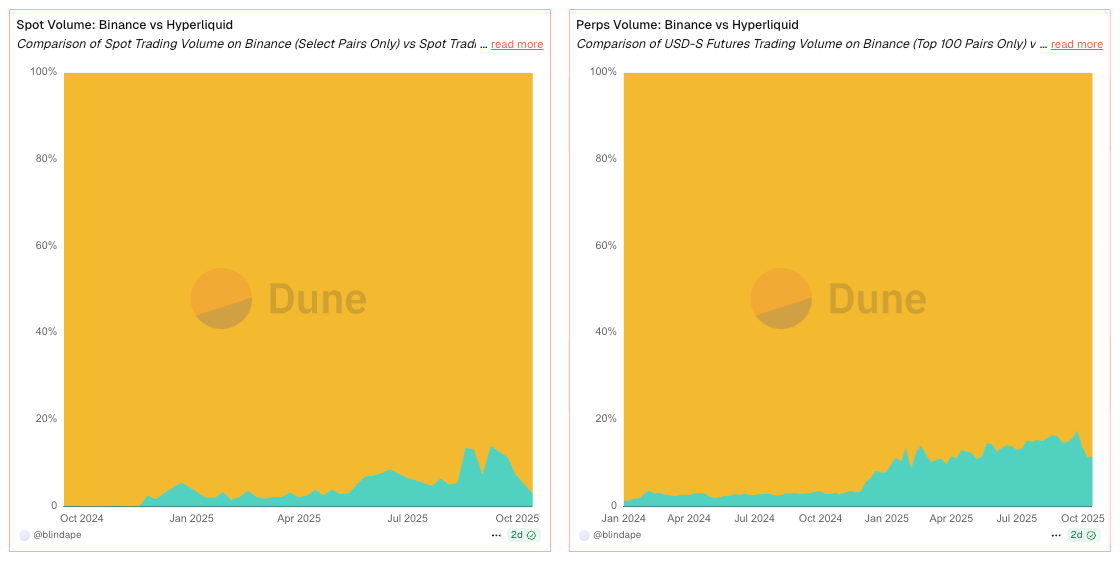Expand Spot Volume description with read more
Screen dimensions: 1120x566
(x=517, y=44)
